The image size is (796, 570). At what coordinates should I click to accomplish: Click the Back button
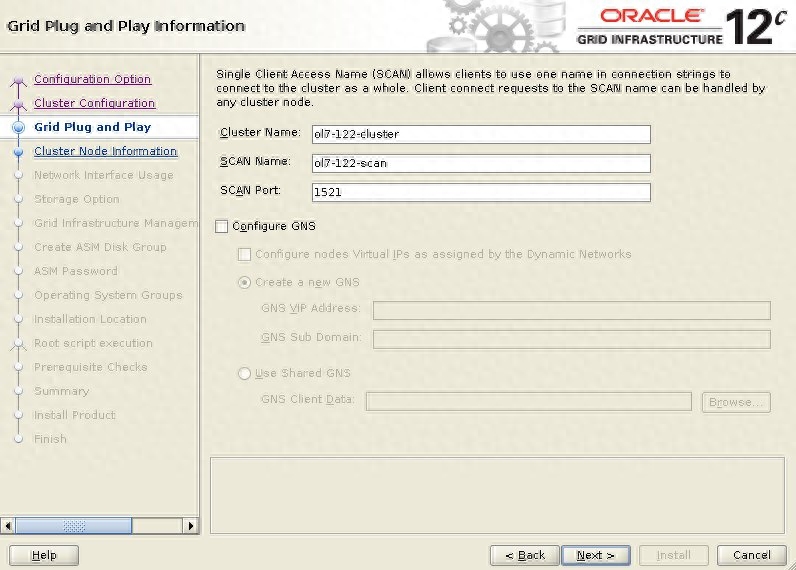pyautogui.click(x=524, y=555)
